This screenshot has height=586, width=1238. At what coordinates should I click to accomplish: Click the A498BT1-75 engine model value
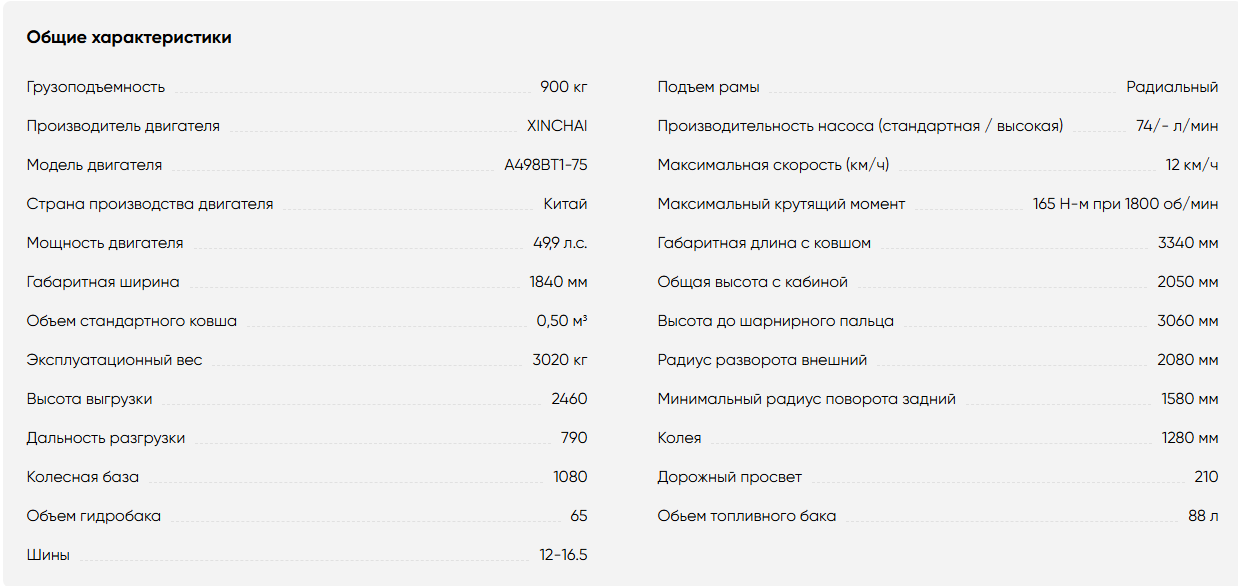pyautogui.click(x=546, y=165)
